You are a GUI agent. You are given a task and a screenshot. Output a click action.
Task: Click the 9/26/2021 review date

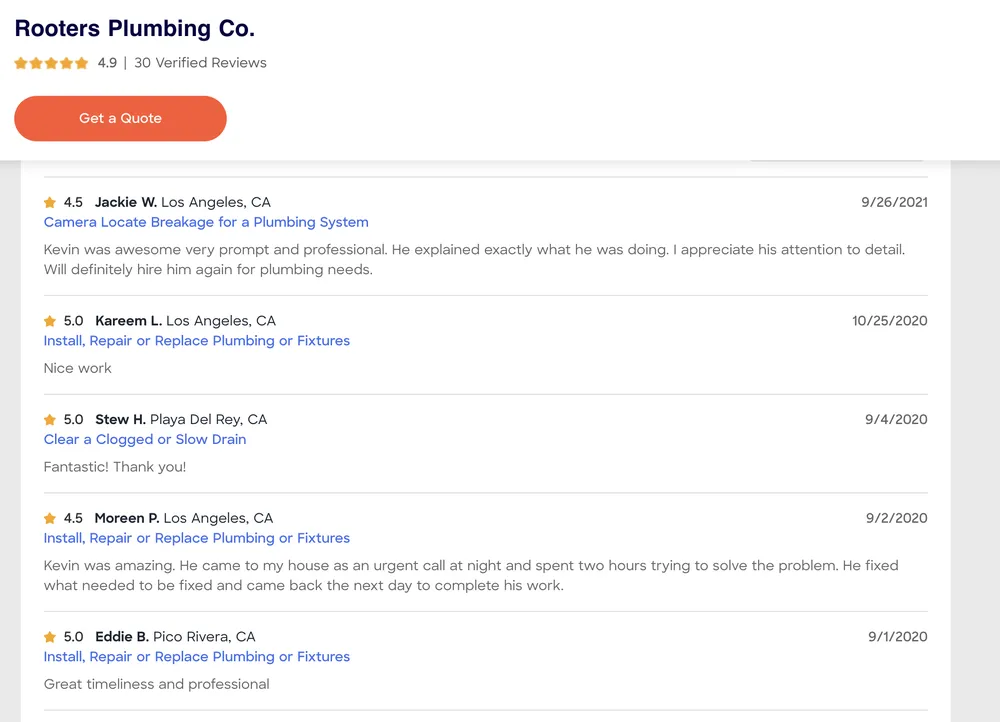pyautogui.click(x=894, y=202)
